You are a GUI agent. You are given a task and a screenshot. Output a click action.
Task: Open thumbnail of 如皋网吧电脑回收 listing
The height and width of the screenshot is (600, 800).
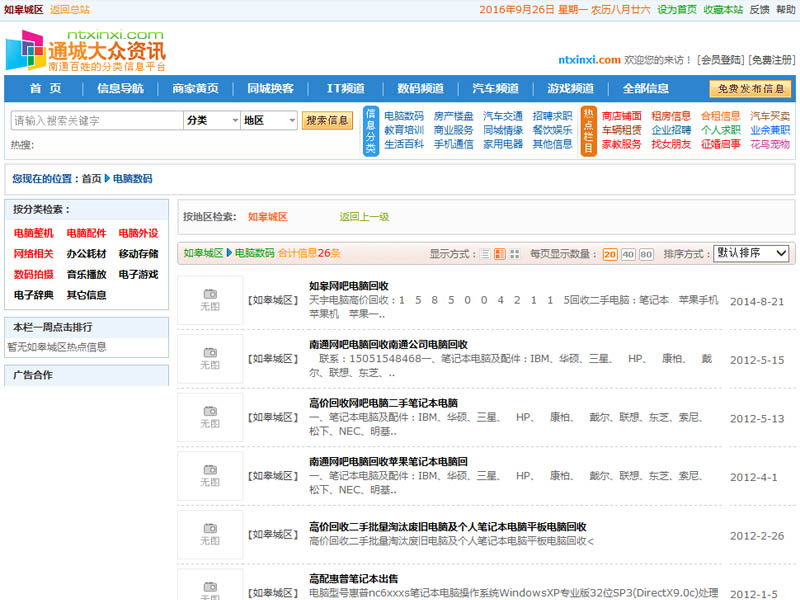(210, 300)
